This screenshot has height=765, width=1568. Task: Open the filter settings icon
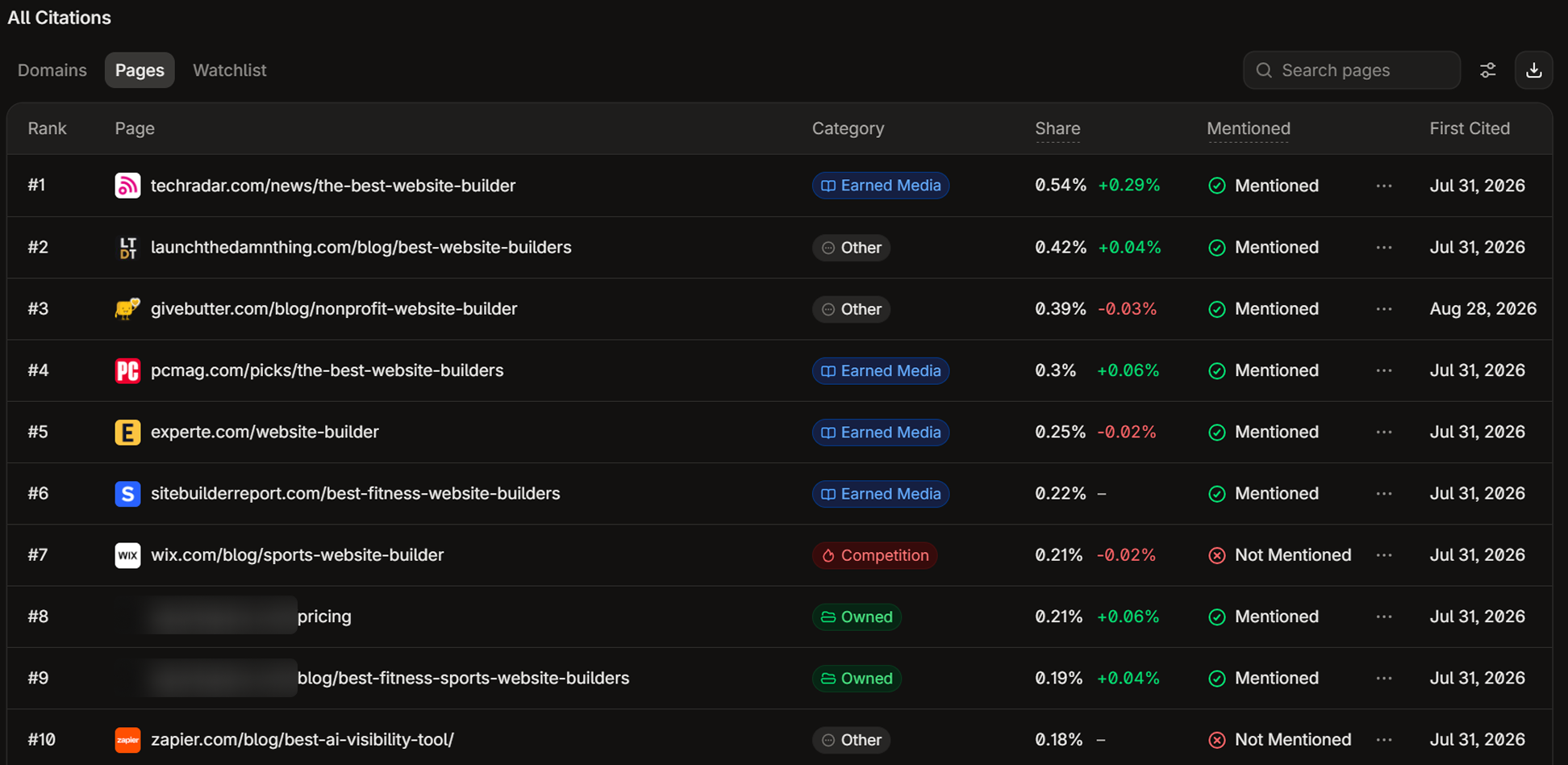pyautogui.click(x=1488, y=70)
